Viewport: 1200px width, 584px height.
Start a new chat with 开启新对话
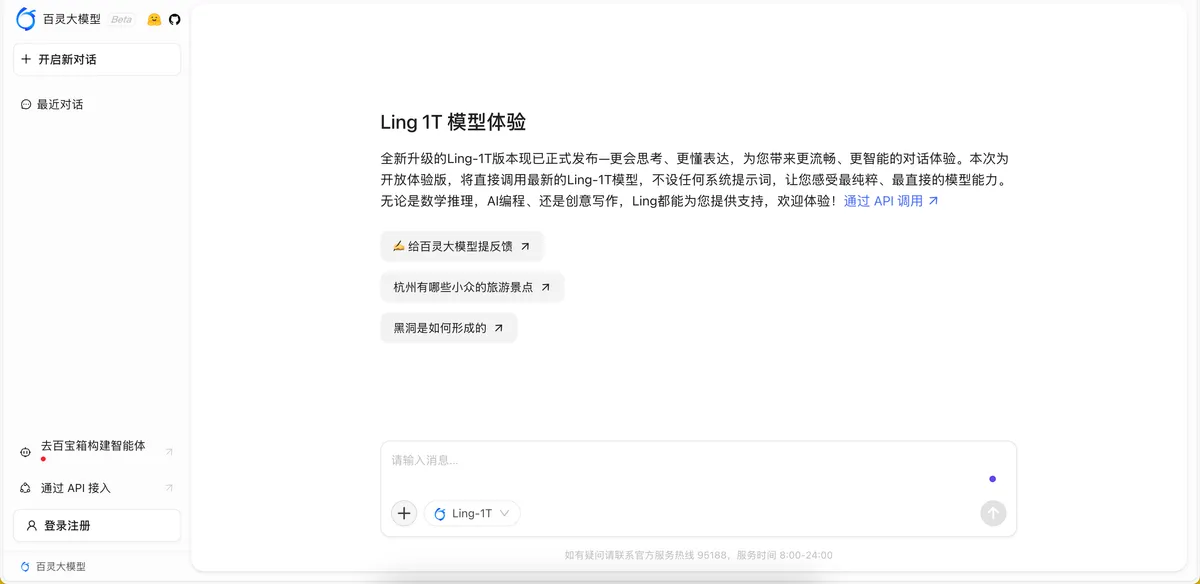97,59
